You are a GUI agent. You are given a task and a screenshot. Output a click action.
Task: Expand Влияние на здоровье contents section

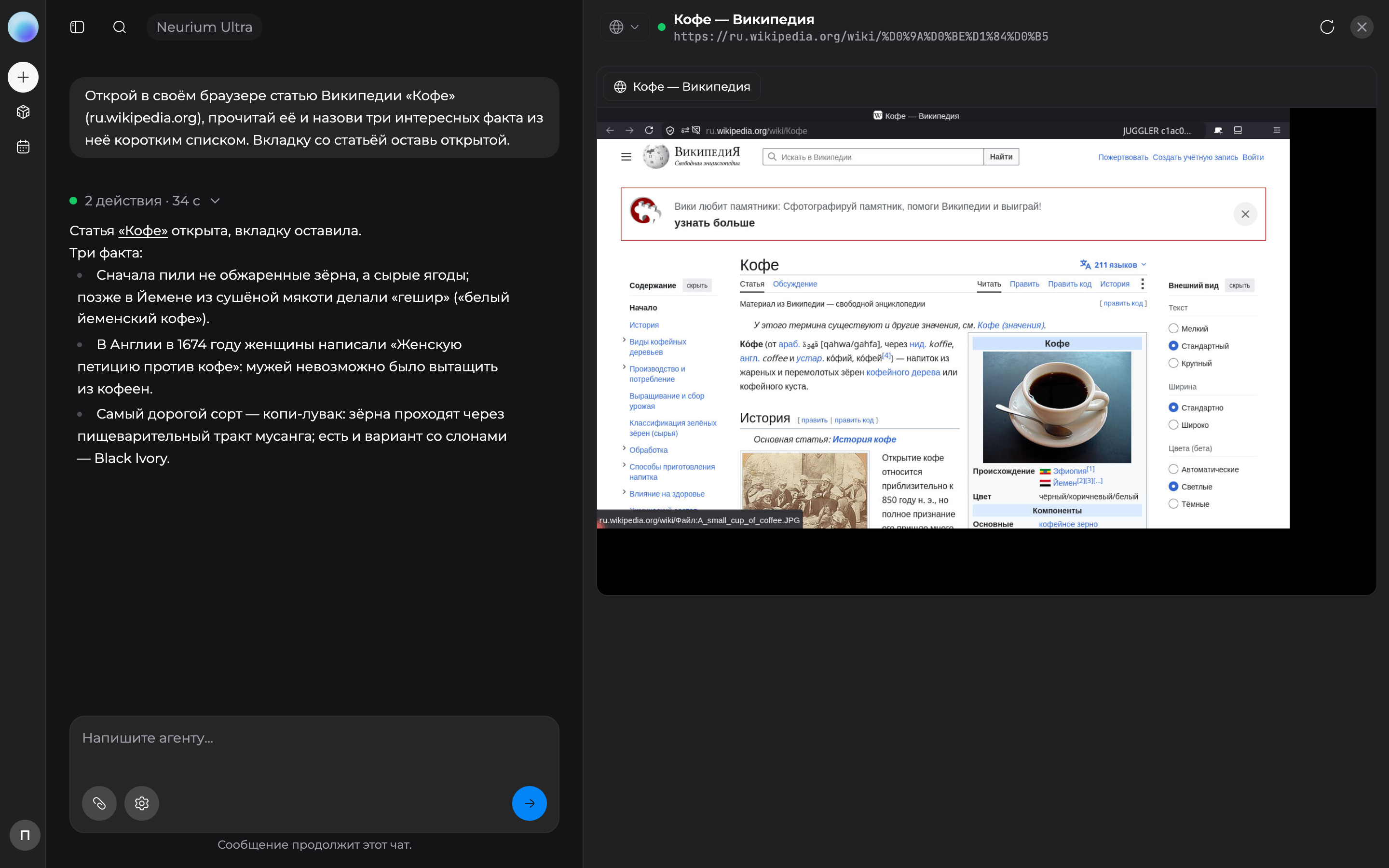point(624,491)
